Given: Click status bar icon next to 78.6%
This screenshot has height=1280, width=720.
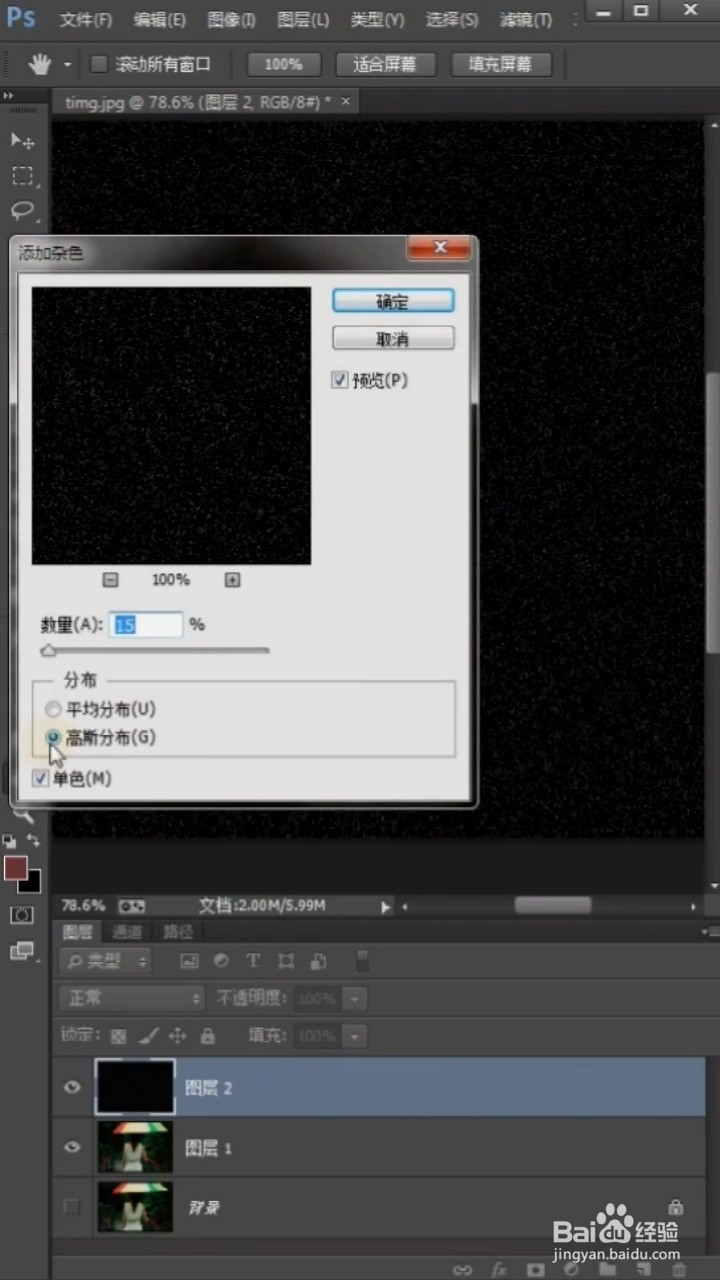Looking at the screenshot, I should (x=131, y=906).
